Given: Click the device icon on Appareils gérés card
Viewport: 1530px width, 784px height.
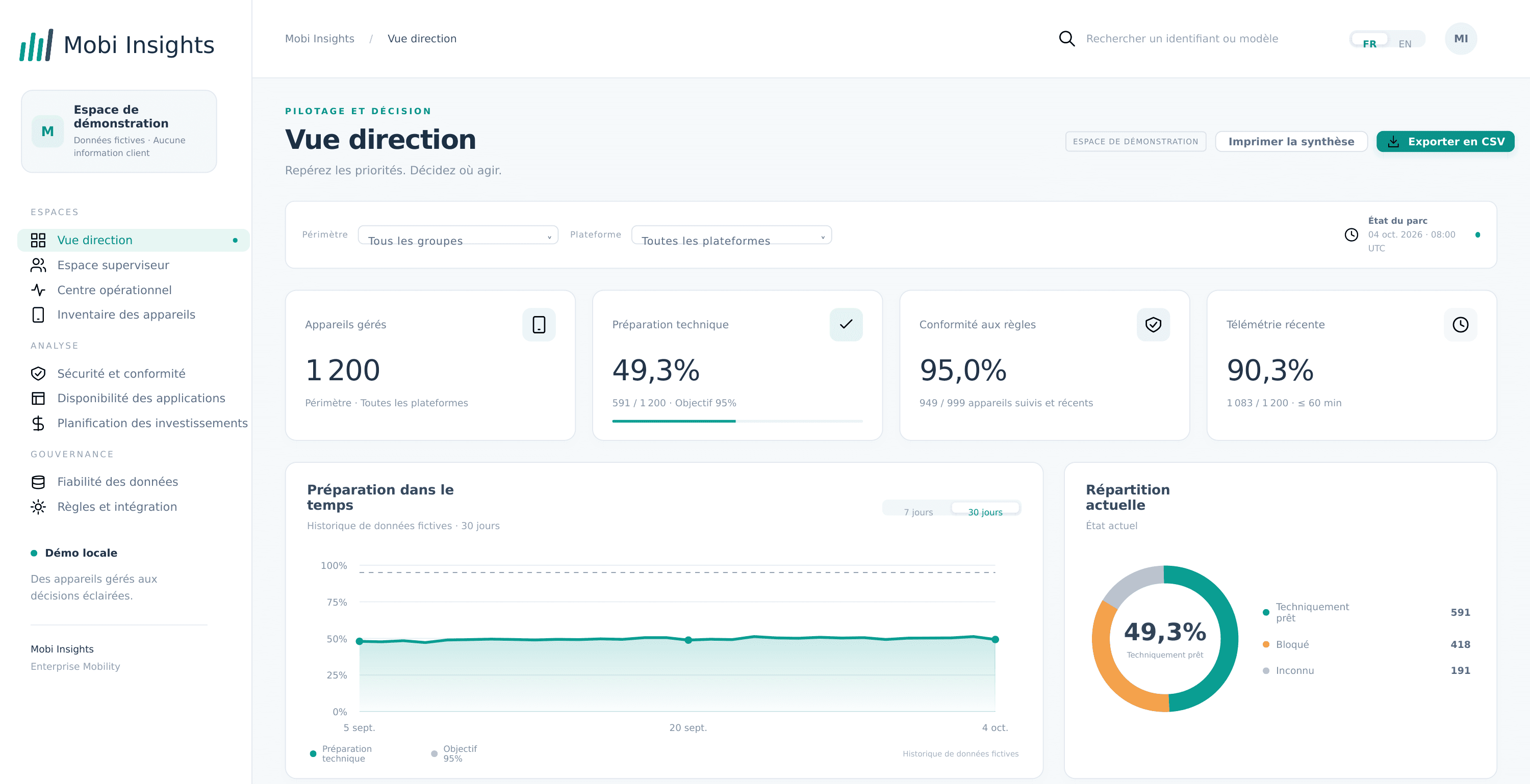Looking at the screenshot, I should (539, 325).
